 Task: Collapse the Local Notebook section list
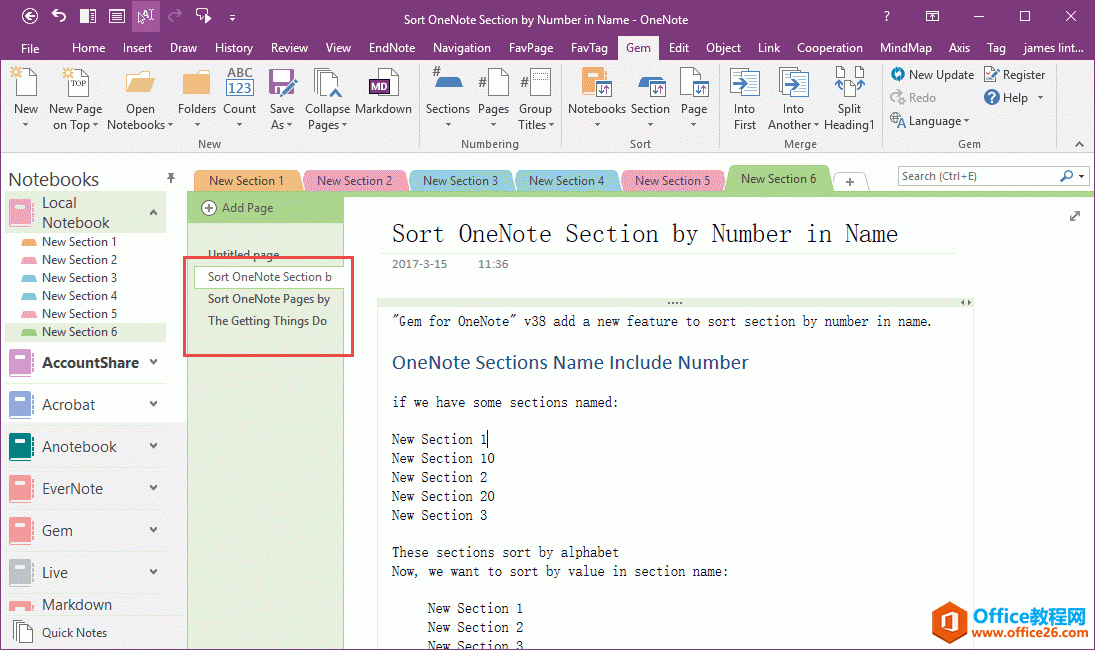153,212
